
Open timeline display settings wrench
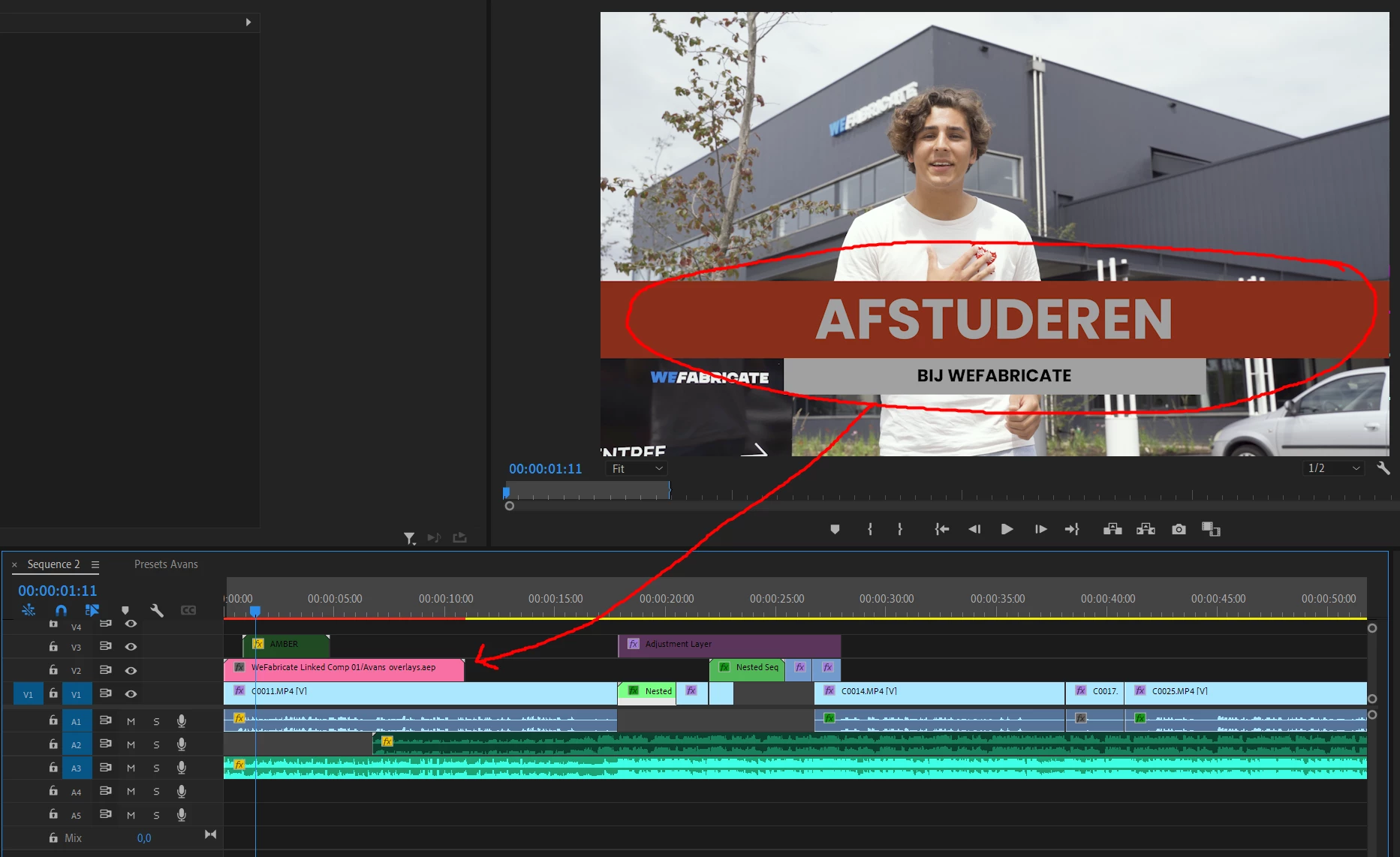coord(157,610)
